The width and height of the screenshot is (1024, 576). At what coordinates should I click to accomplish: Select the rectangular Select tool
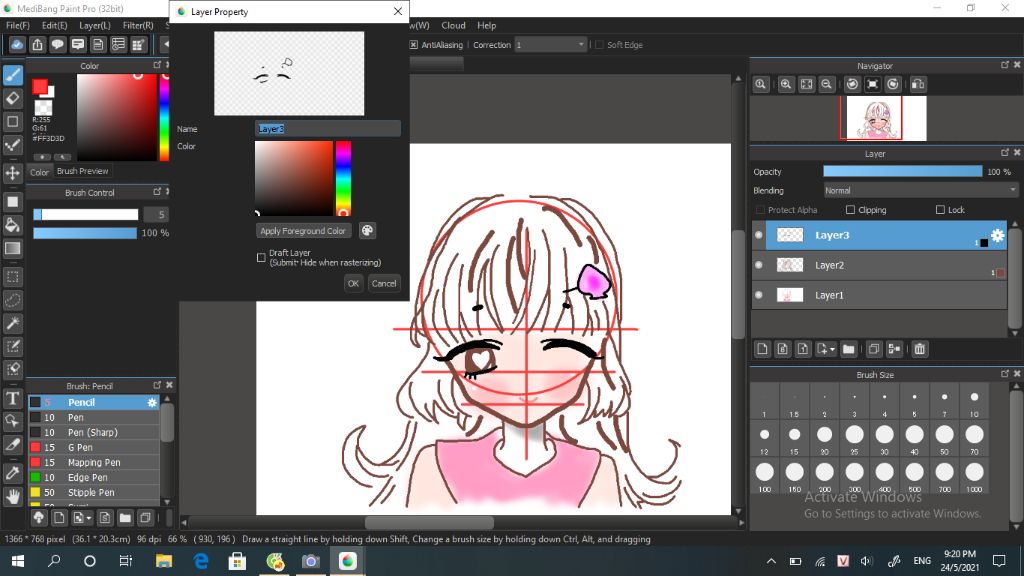(x=12, y=277)
